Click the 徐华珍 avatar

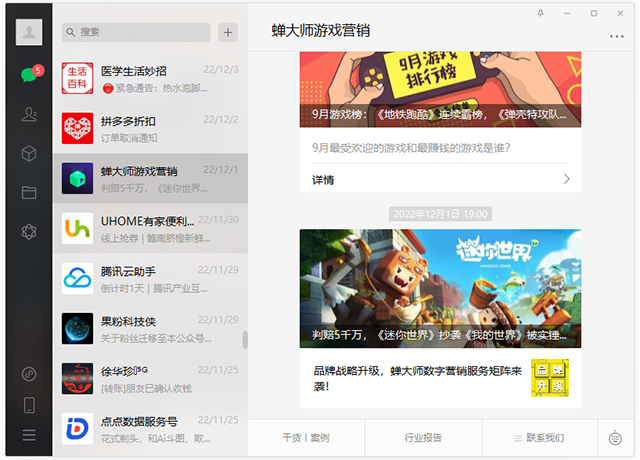(78, 379)
